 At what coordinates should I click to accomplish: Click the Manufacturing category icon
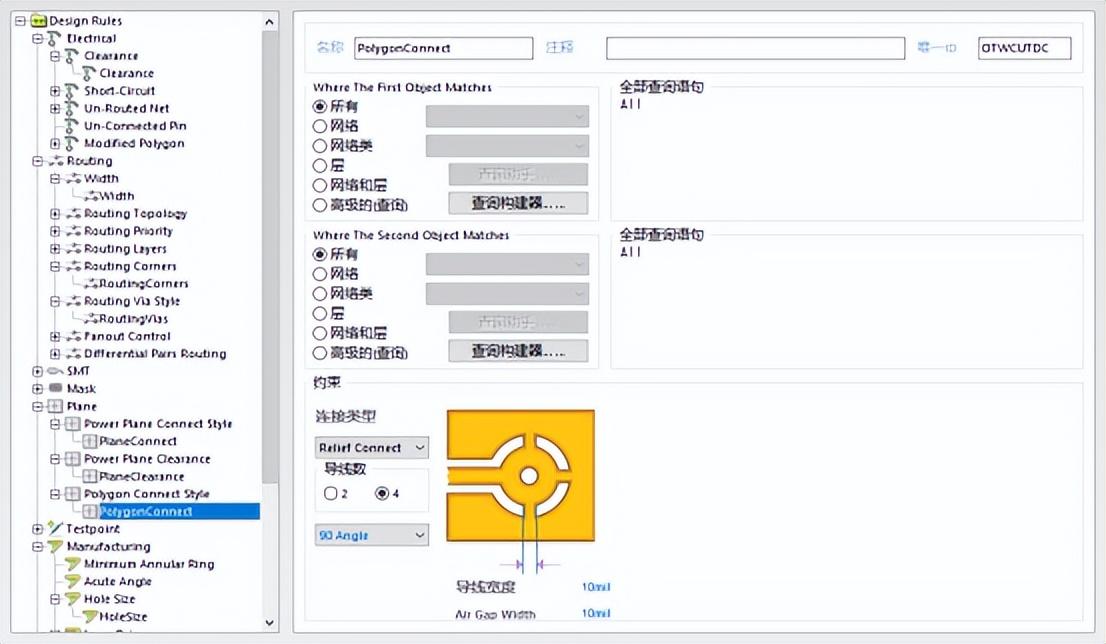[54, 547]
